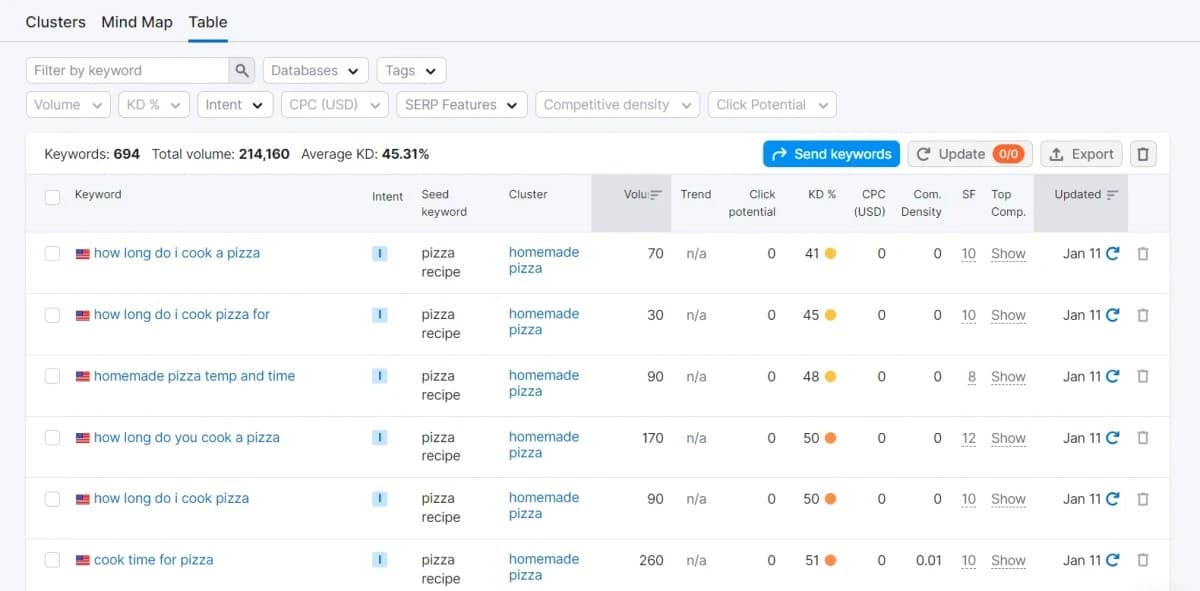This screenshot has height=591, width=1200.
Task: Click the Volume column sort icon
Action: 656,195
